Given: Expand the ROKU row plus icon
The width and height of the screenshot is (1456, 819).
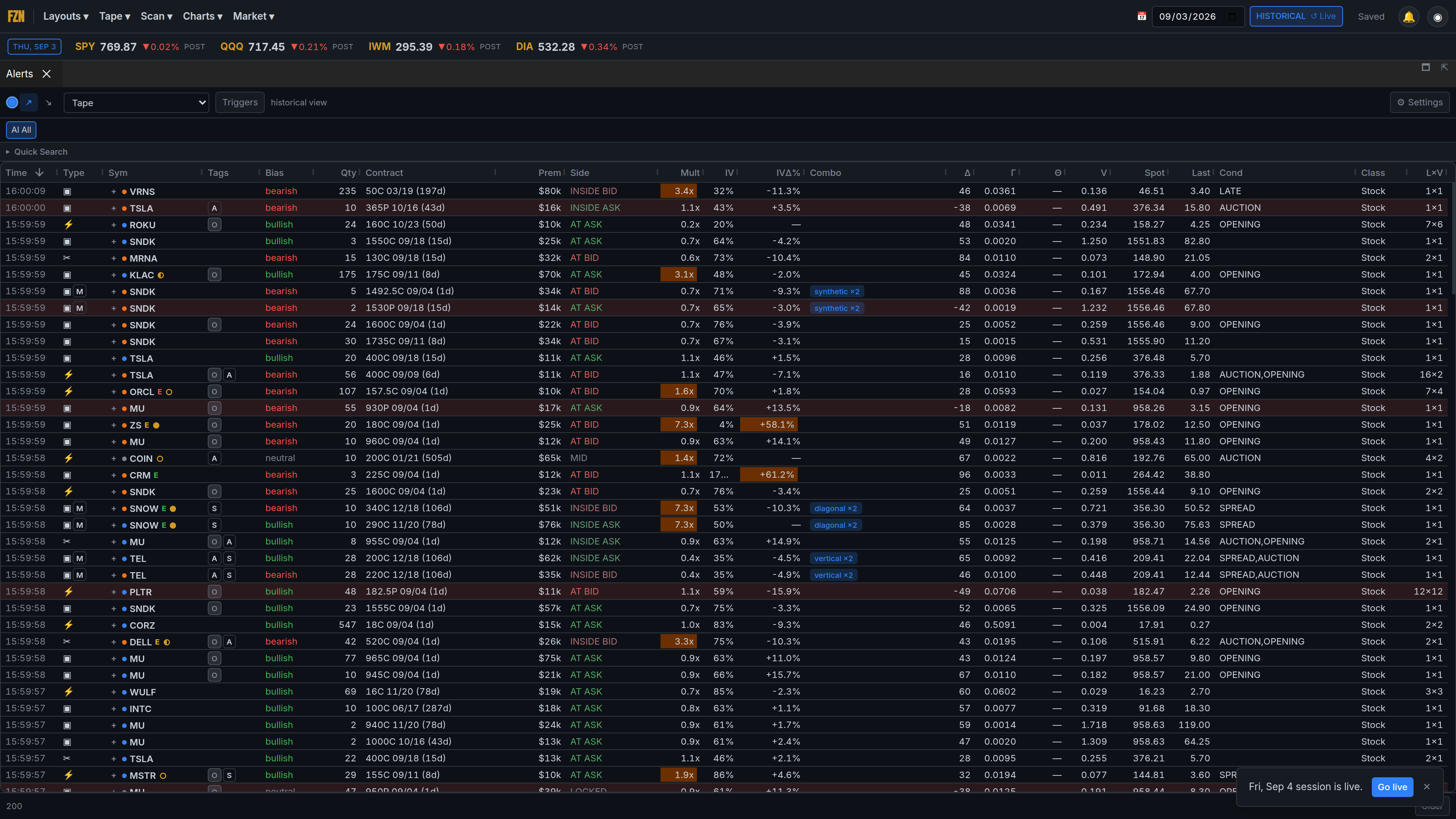Looking at the screenshot, I should coord(114,225).
